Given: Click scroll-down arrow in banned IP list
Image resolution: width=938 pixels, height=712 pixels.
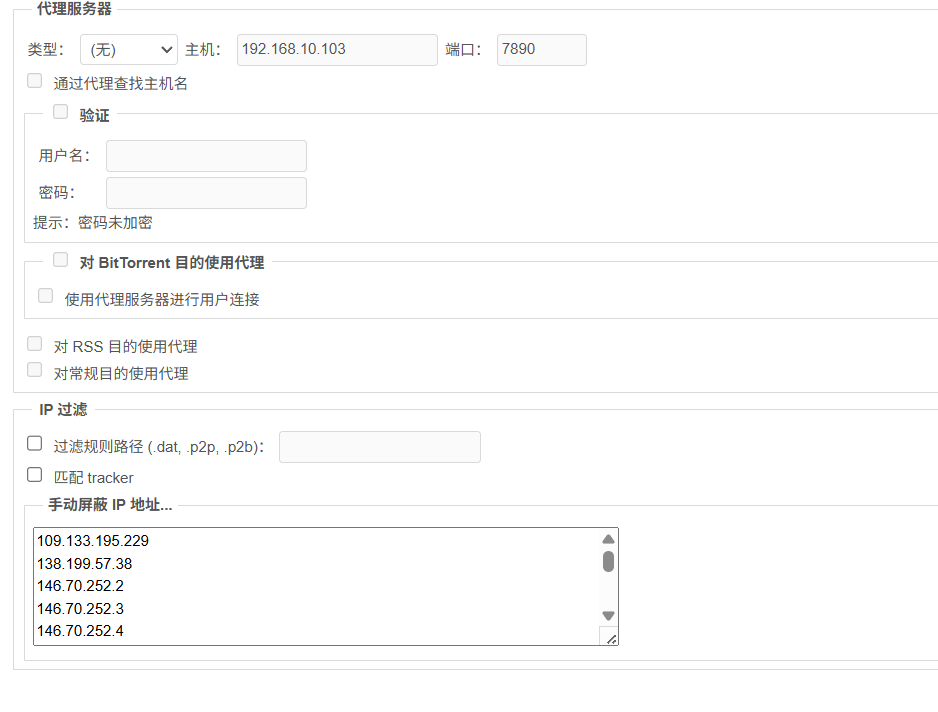Looking at the screenshot, I should (x=608, y=616).
